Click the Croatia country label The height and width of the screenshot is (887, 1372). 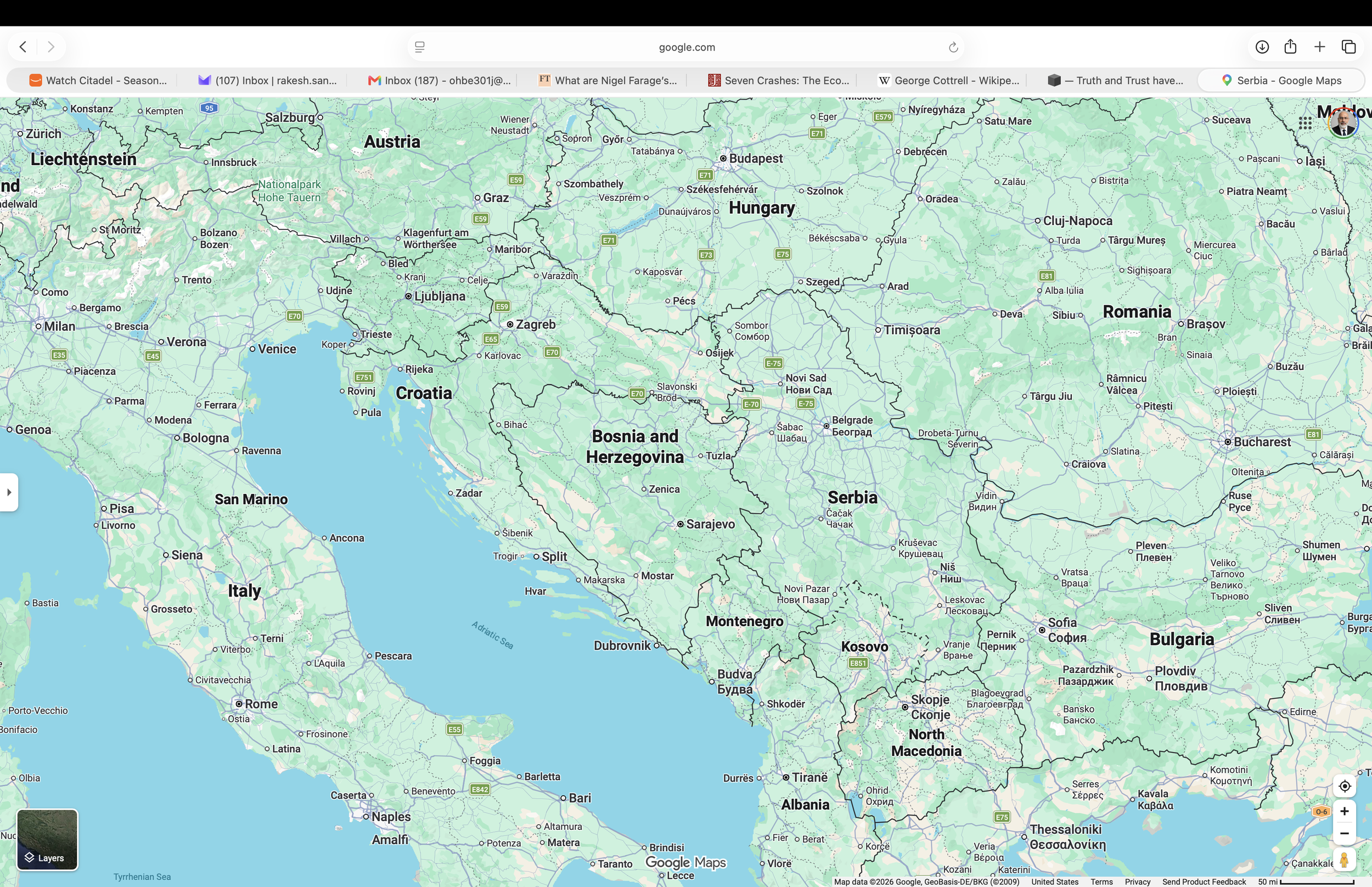pyautogui.click(x=424, y=394)
